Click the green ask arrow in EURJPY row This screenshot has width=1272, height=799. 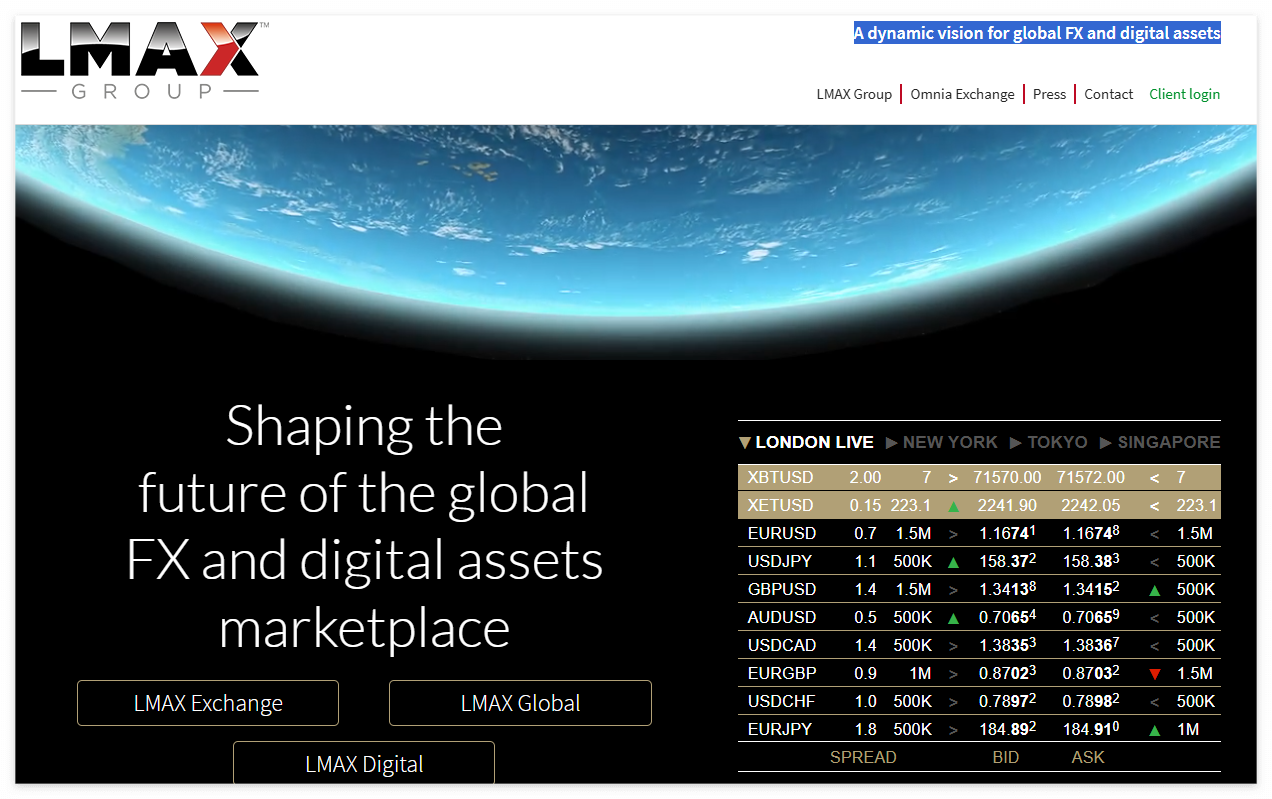(x=1155, y=730)
